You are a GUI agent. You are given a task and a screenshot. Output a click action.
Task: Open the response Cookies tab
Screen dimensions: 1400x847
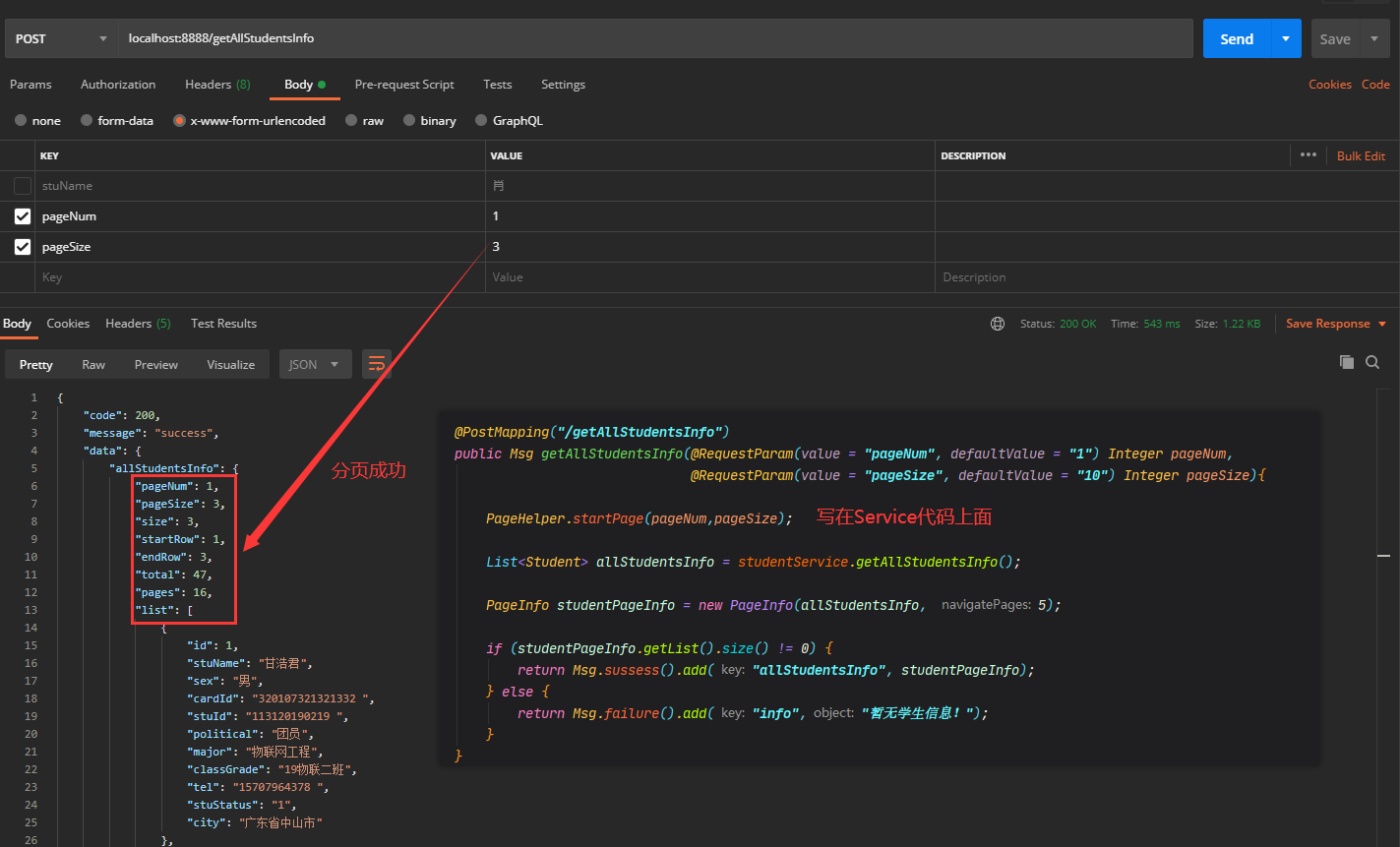coord(68,324)
